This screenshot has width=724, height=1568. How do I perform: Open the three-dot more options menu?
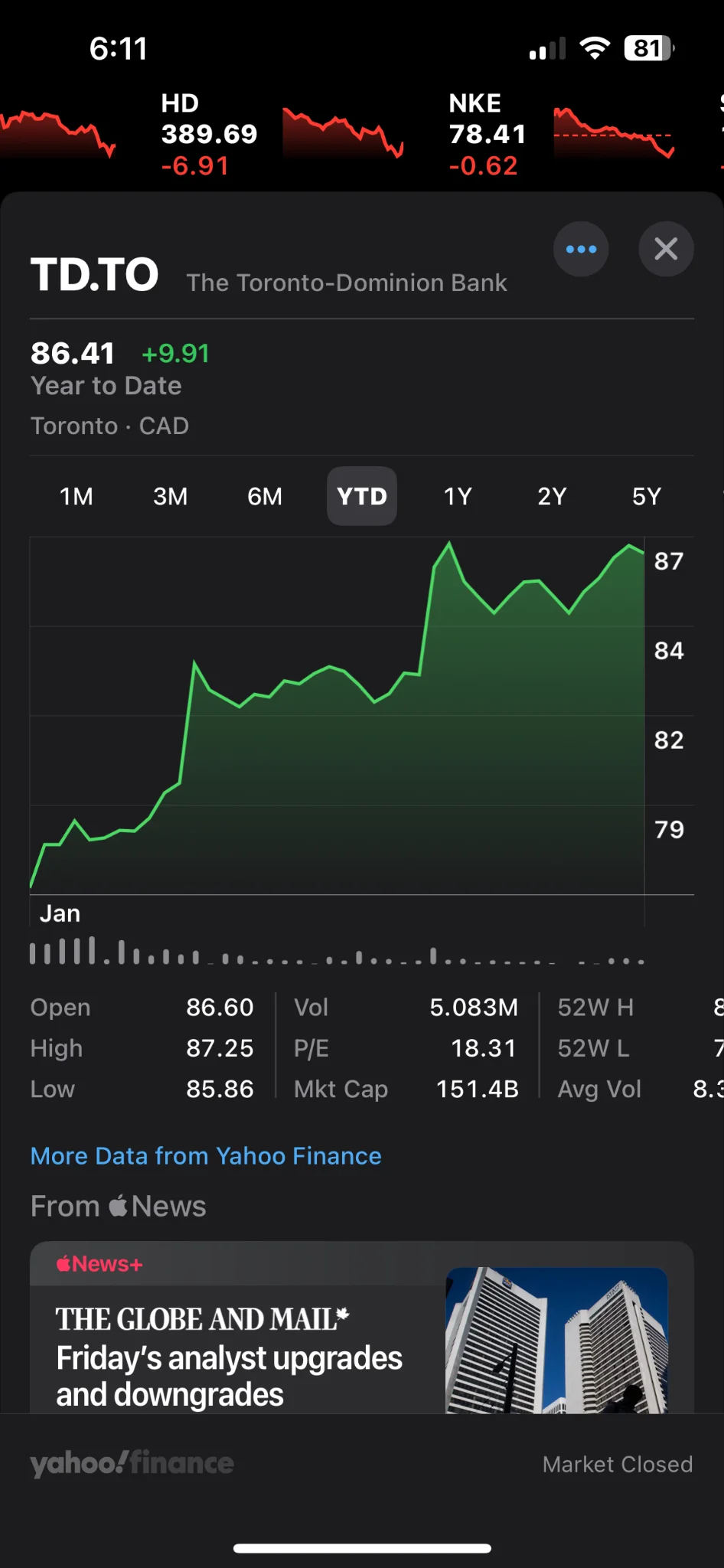(x=581, y=249)
